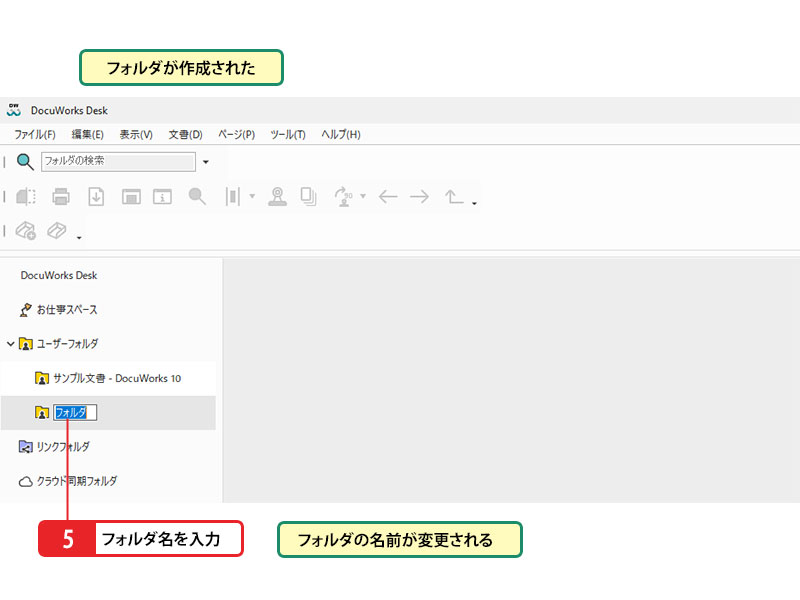Screen dimensions: 800x600
Task: Open dropdown next to vertical bars icon
Action: (252, 196)
